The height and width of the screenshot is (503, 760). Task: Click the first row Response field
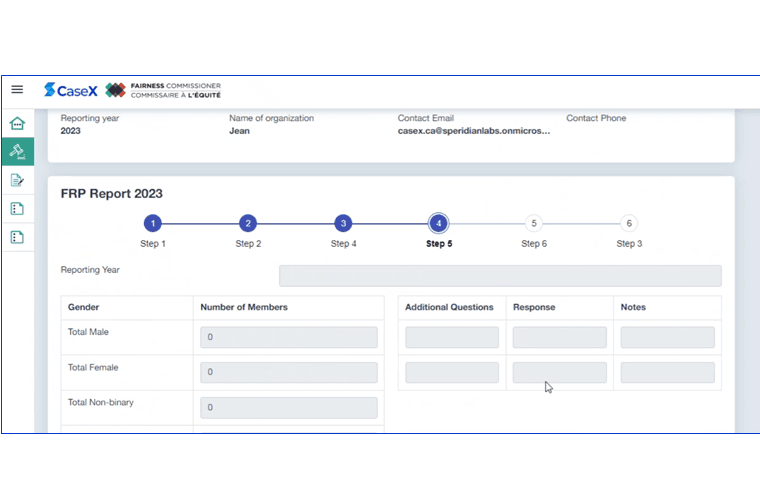559,337
